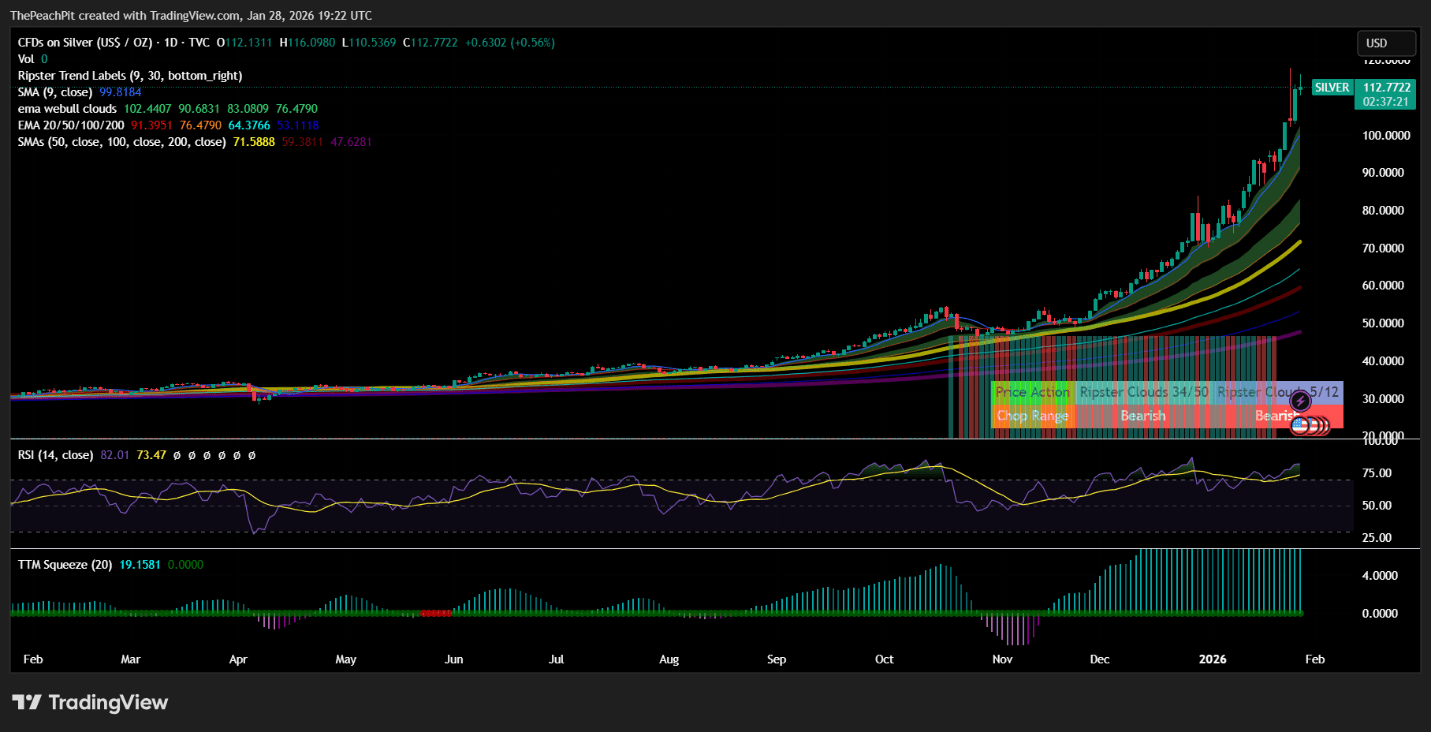Click the 2026 marker on the time axis

(x=1212, y=660)
